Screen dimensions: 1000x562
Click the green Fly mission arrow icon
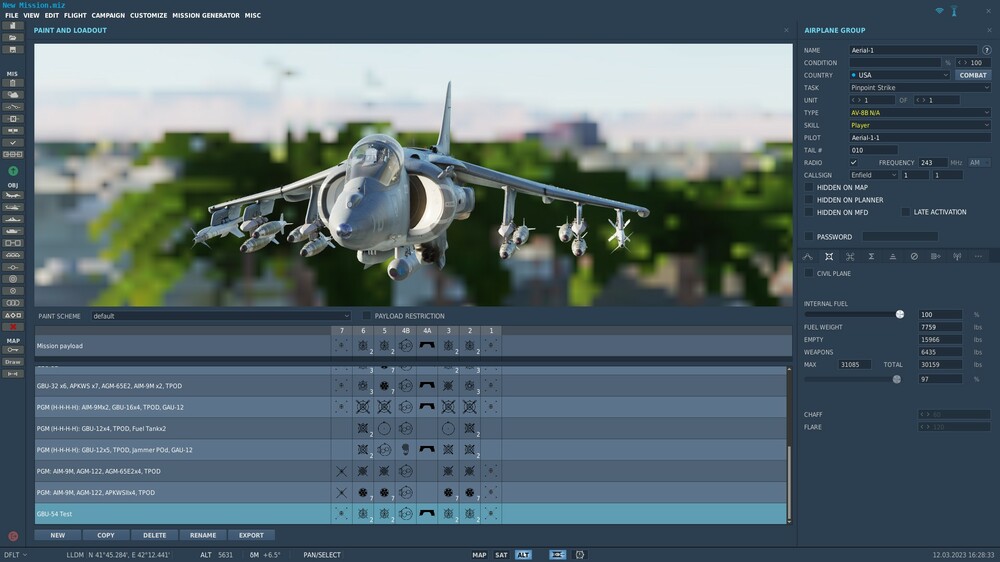pos(13,171)
